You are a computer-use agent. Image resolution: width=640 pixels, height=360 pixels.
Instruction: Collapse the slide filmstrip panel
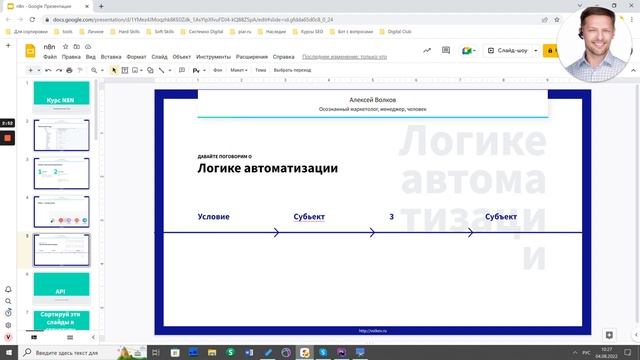(93, 338)
